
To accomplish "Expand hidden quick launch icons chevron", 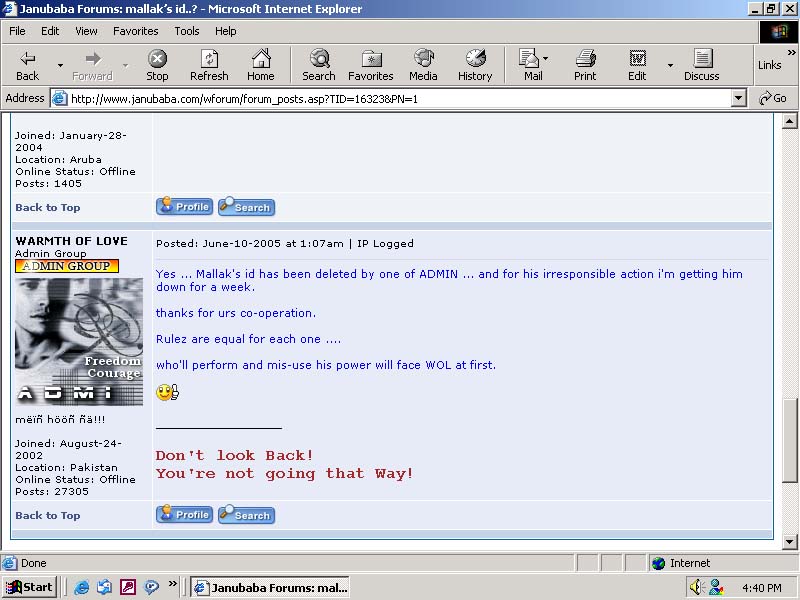I will (x=173, y=583).
